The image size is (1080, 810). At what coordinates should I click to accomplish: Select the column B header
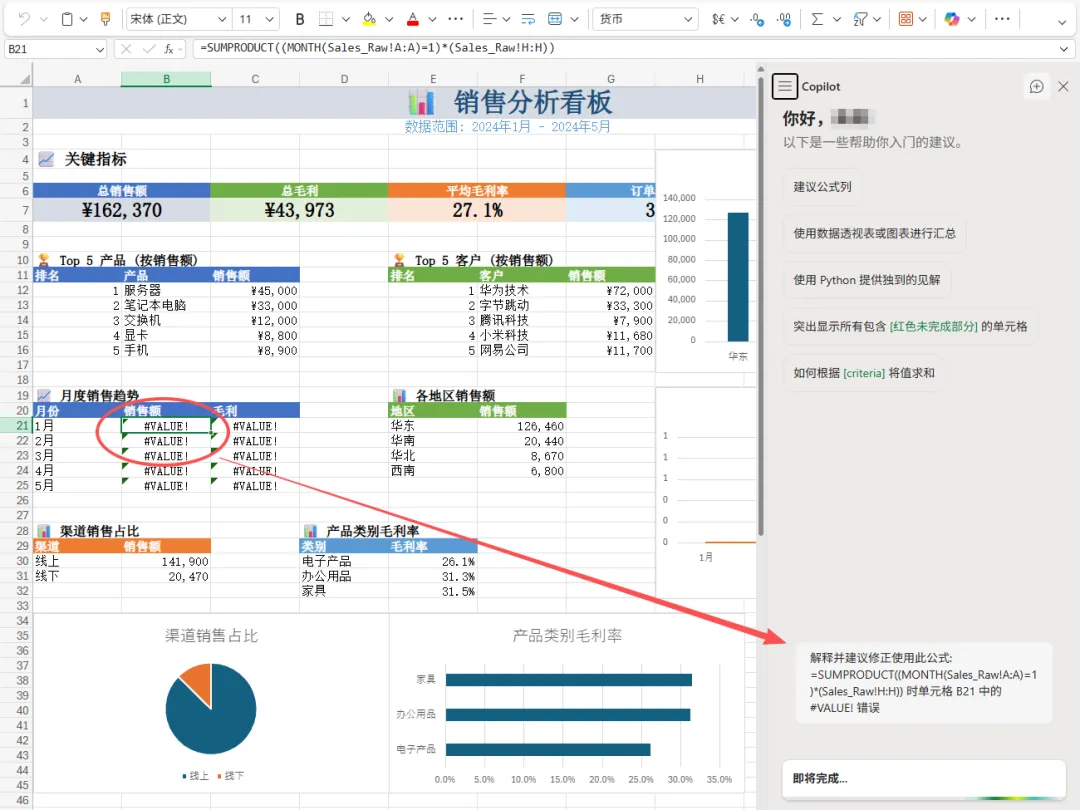(166, 79)
